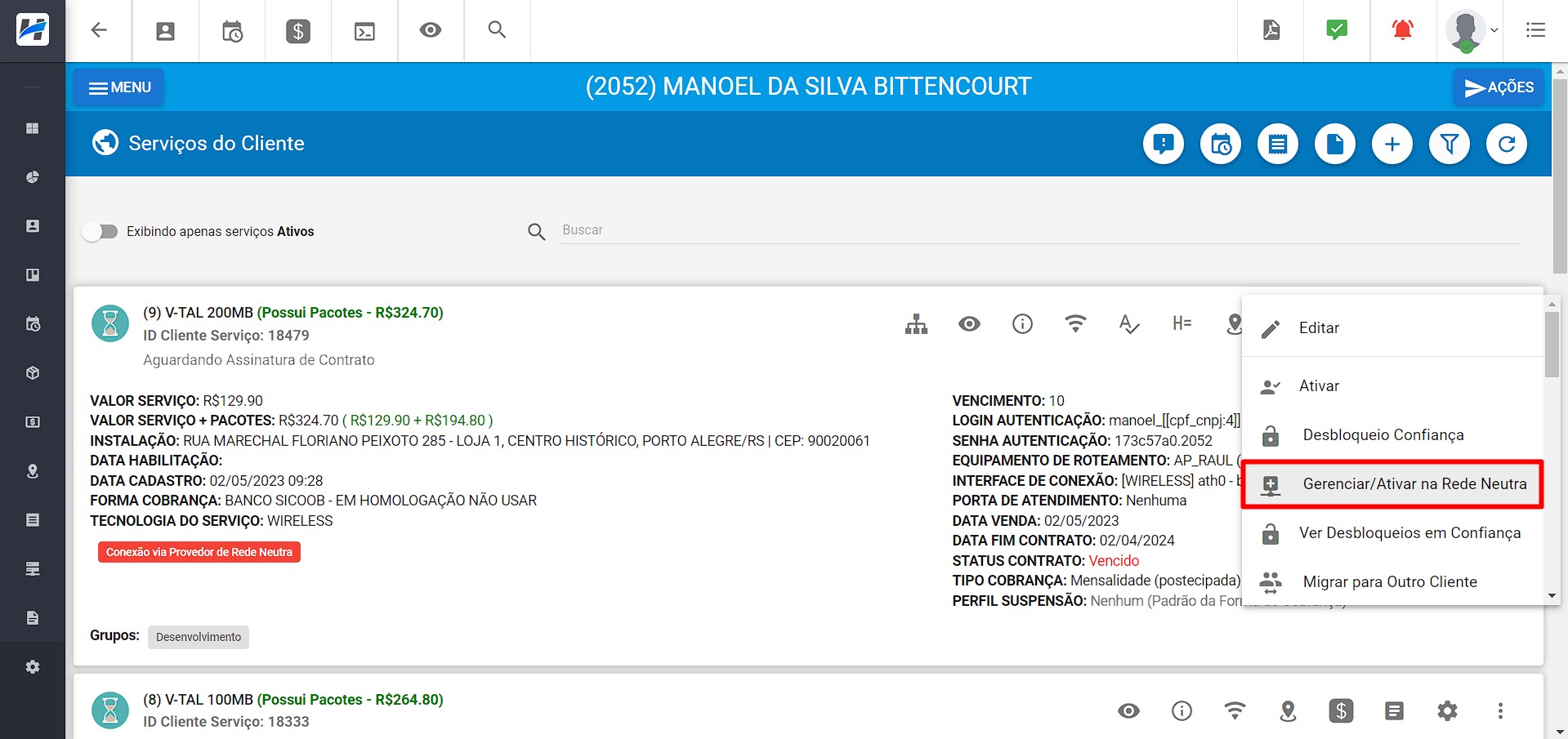The height and width of the screenshot is (739, 1568).
Task: Refresh the services list
Action: 1507,145
